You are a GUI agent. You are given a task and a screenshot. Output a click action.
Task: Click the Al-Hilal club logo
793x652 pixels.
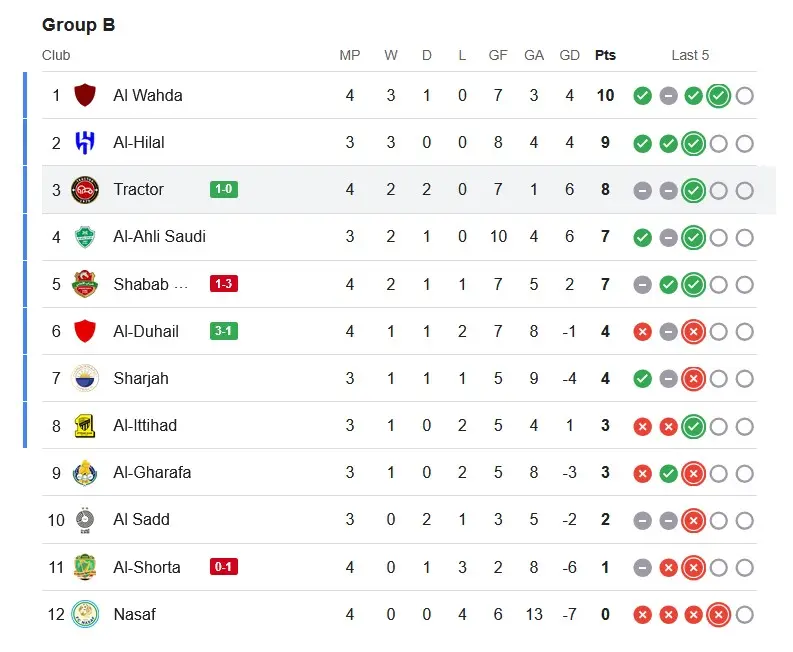point(85,143)
